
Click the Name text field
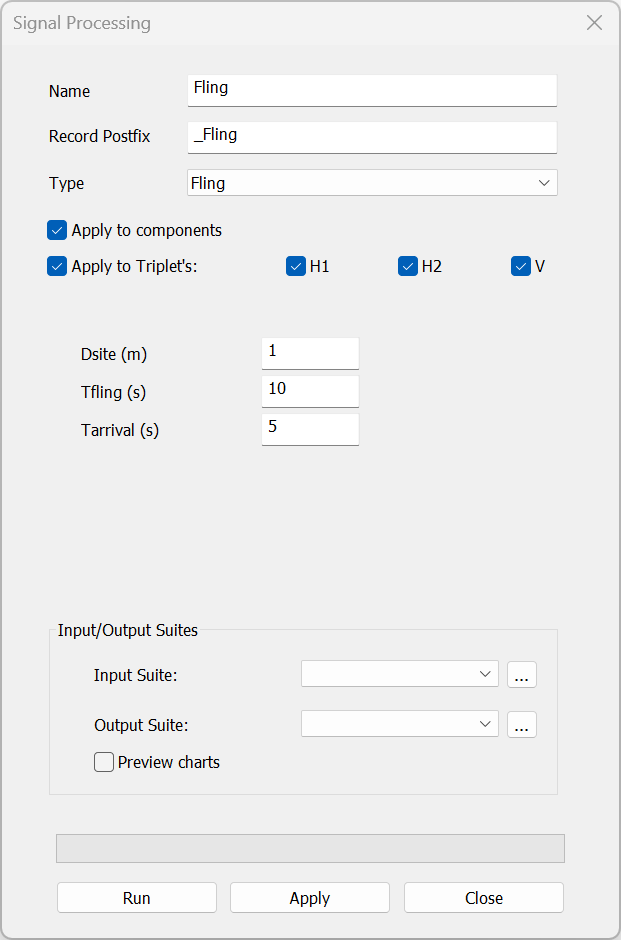coord(371,89)
